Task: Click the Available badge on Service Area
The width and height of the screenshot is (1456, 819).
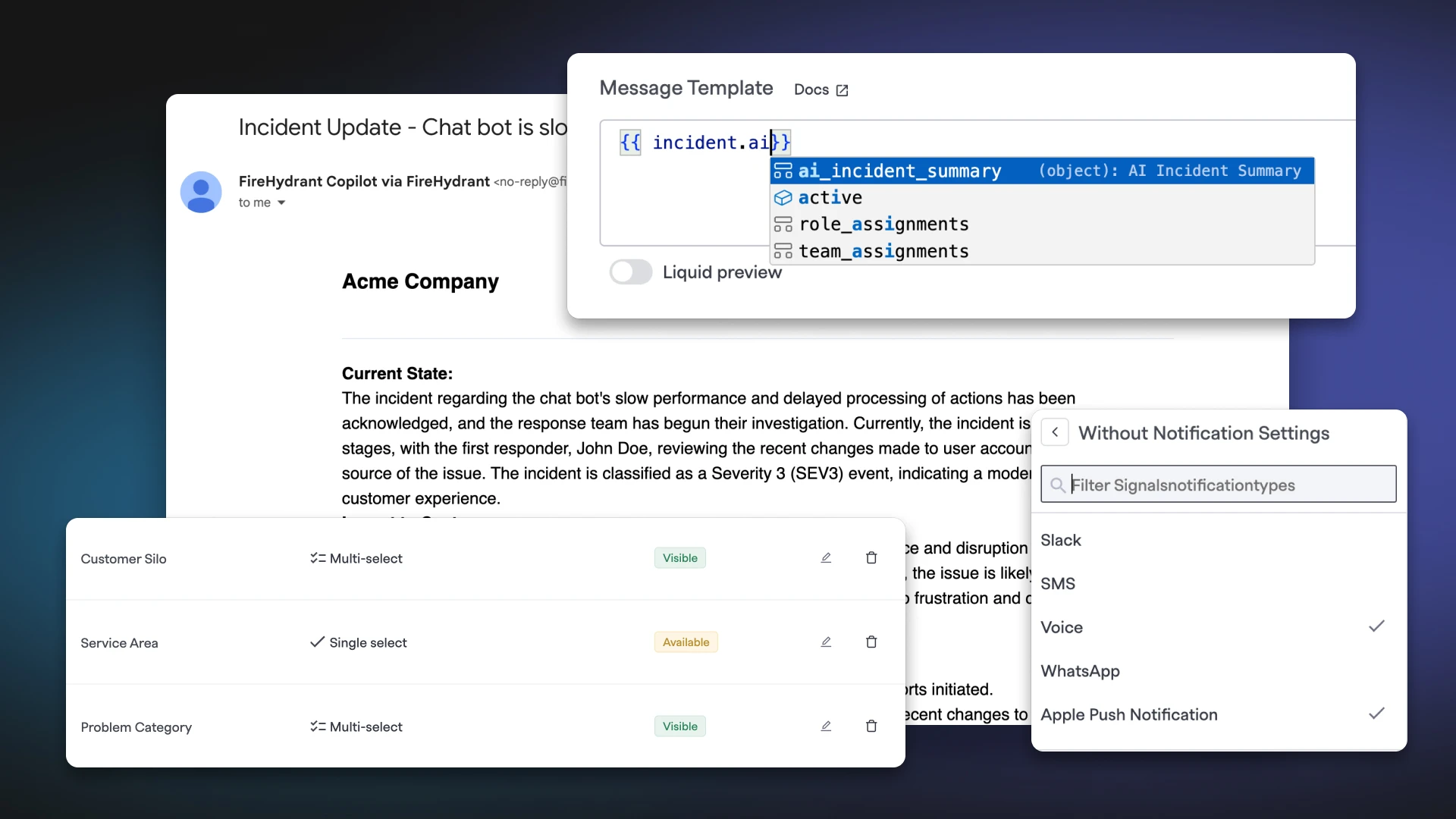Action: [686, 642]
